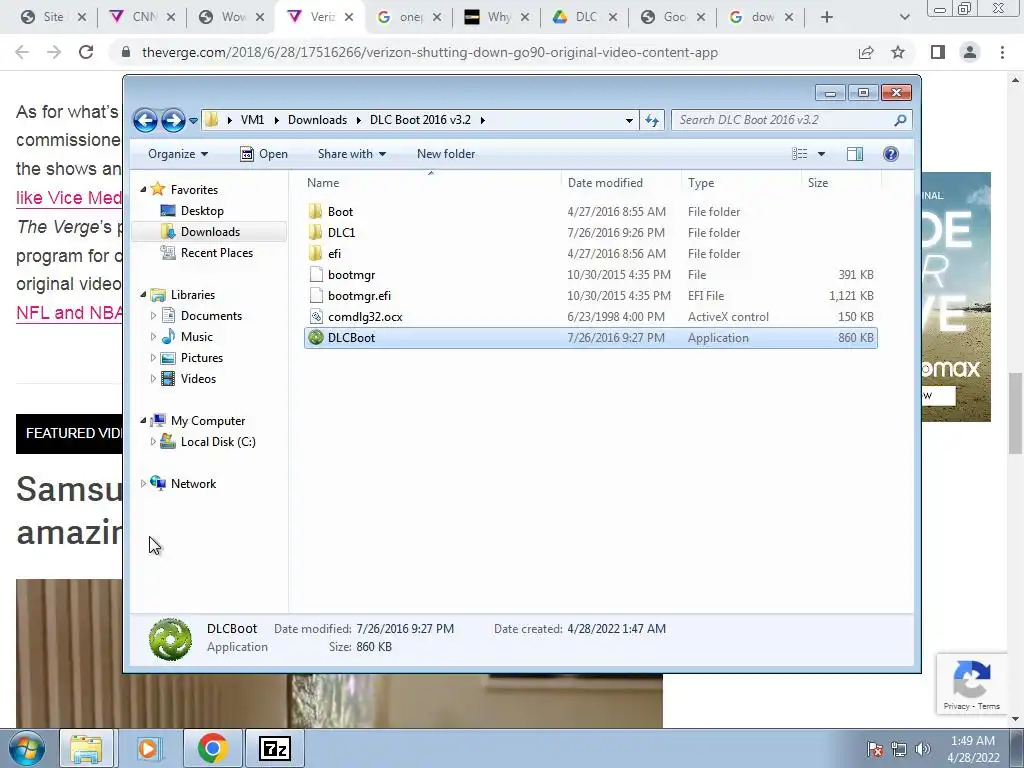This screenshot has width=1024, height=768.
Task: Sort by the Type column header
Action: [741, 183]
